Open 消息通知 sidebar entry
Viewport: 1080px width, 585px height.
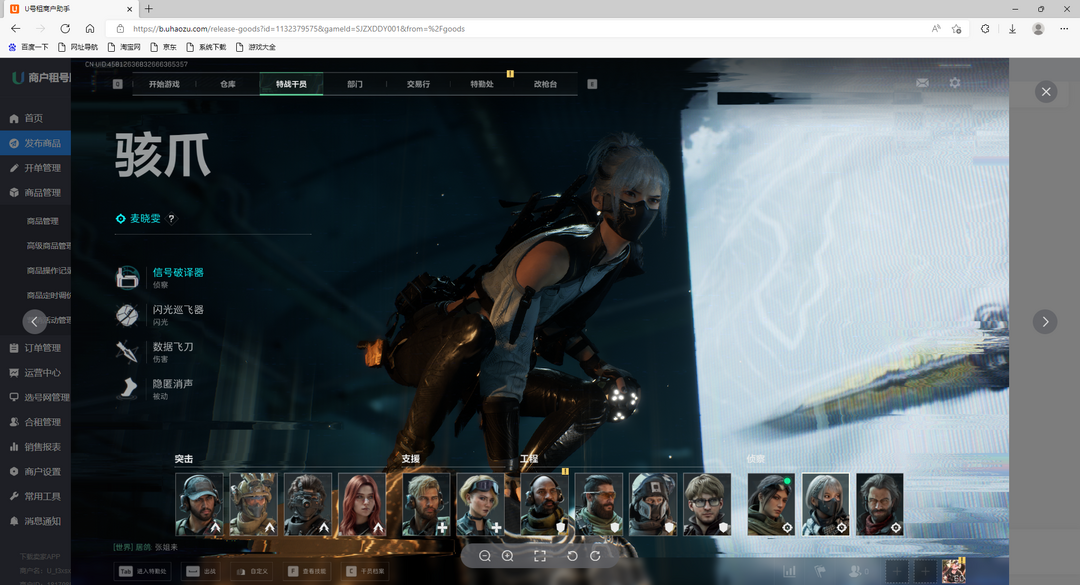35,522
